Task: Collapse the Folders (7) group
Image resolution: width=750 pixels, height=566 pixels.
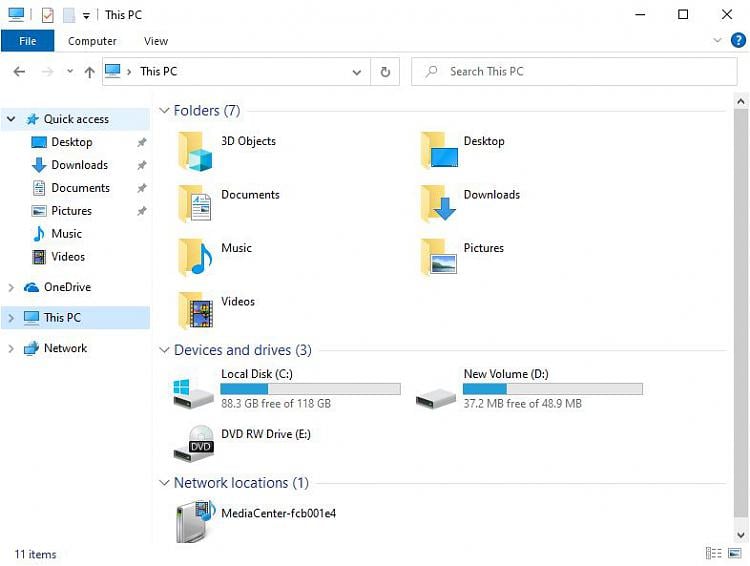Action: (x=164, y=111)
